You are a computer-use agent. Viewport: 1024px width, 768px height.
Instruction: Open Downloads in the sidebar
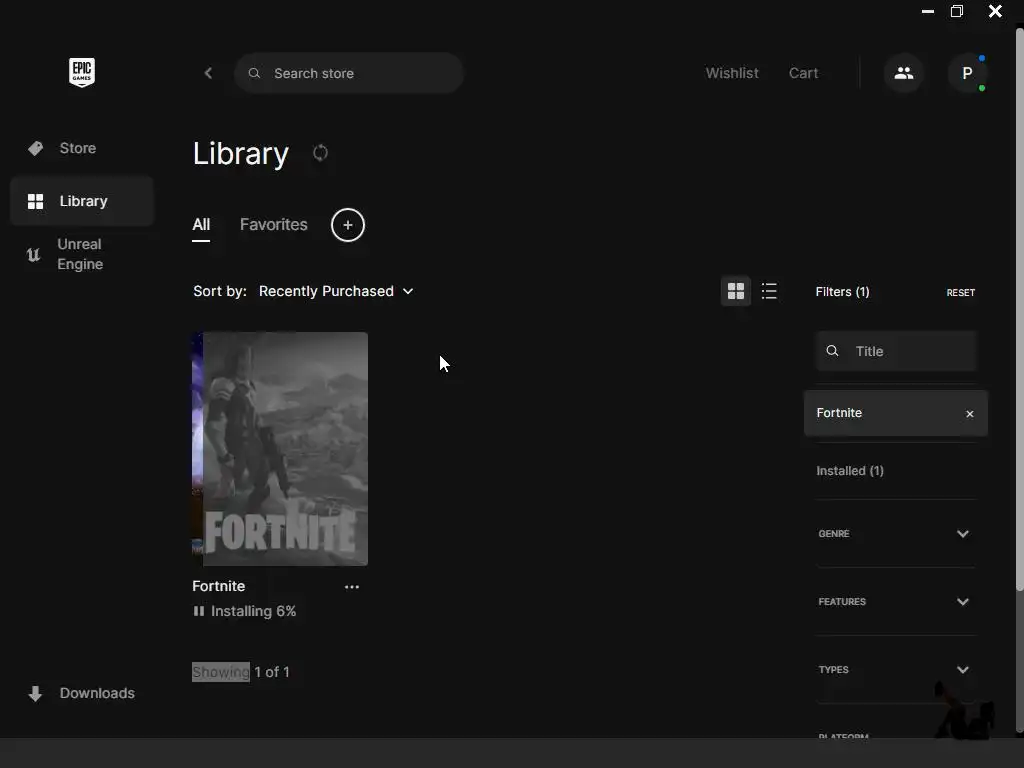click(82, 694)
